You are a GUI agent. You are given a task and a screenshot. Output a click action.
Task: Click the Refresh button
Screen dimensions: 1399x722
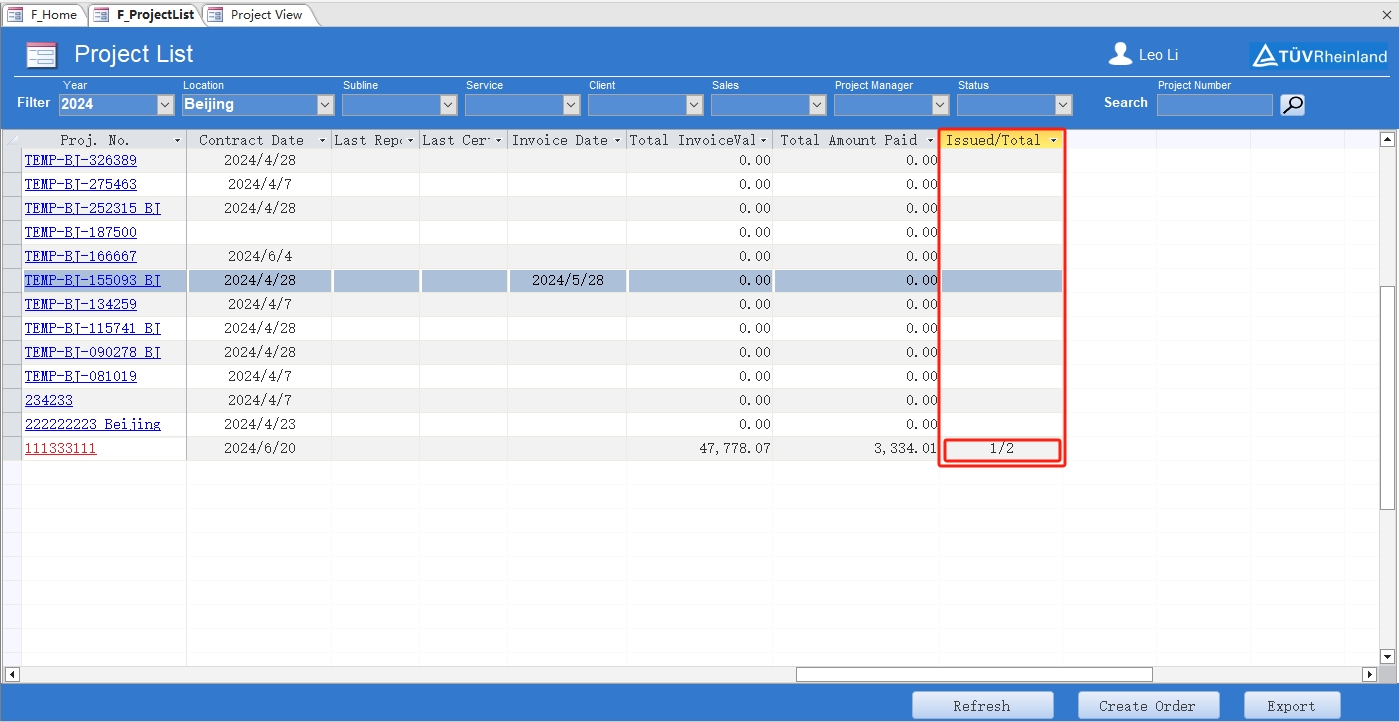point(982,705)
